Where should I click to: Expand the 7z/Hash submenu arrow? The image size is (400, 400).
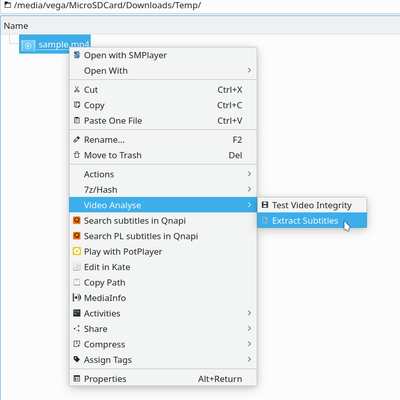click(249, 189)
